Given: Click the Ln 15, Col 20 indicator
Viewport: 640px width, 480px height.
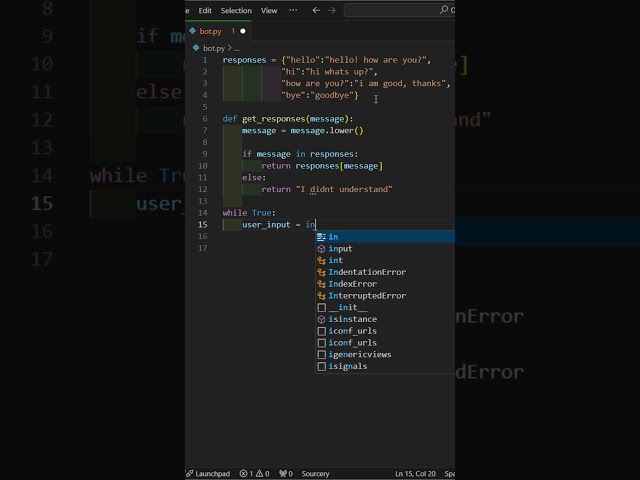Looking at the screenshot, I should point(415,473).
